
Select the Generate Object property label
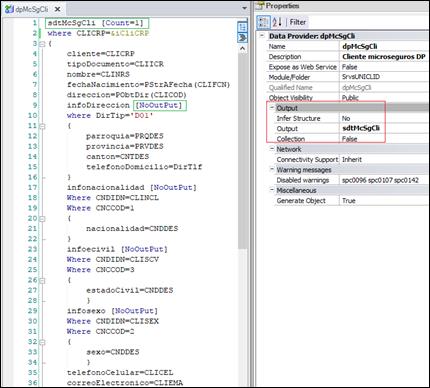301,201
